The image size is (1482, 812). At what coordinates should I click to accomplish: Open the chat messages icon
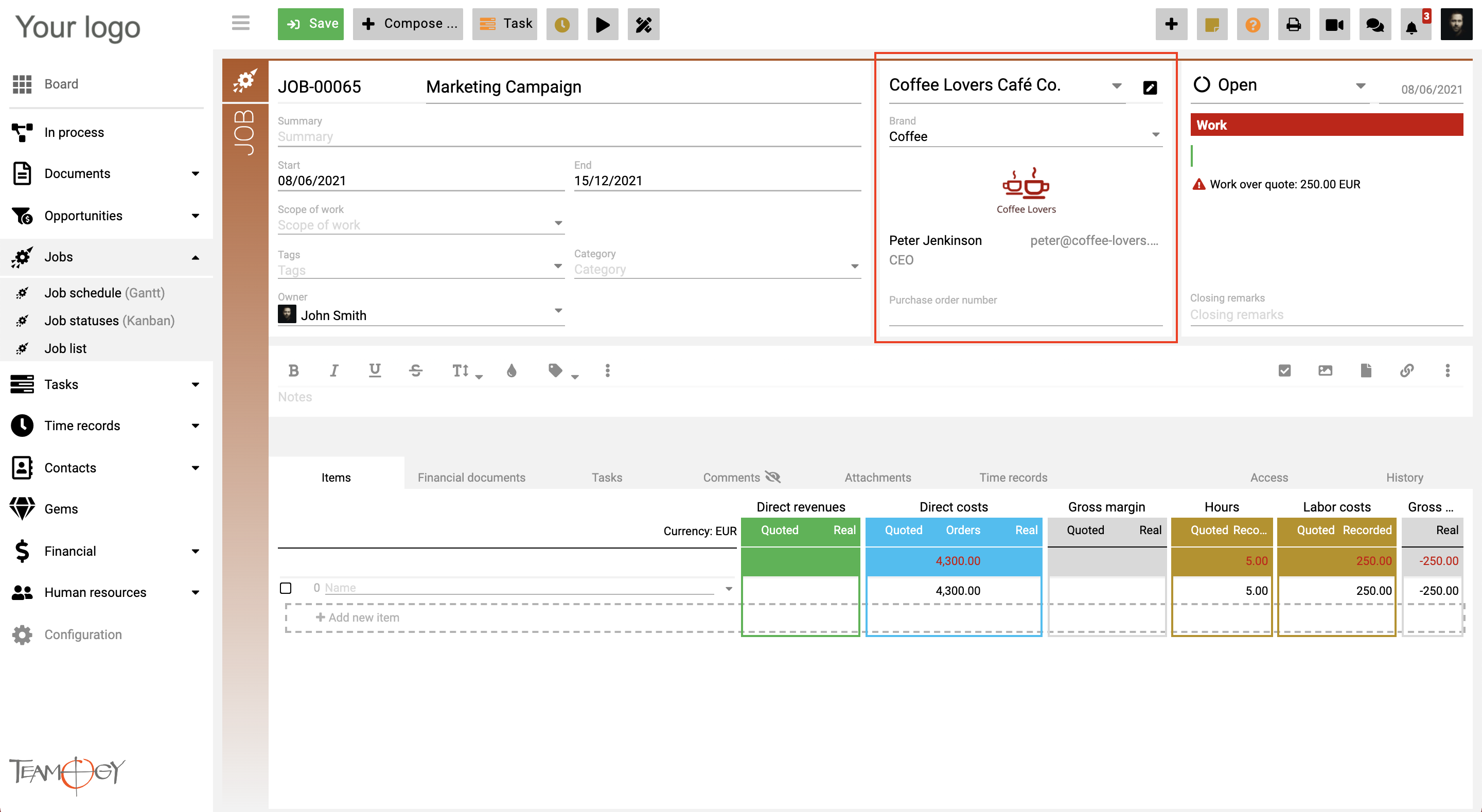(x=1375, y=24)
